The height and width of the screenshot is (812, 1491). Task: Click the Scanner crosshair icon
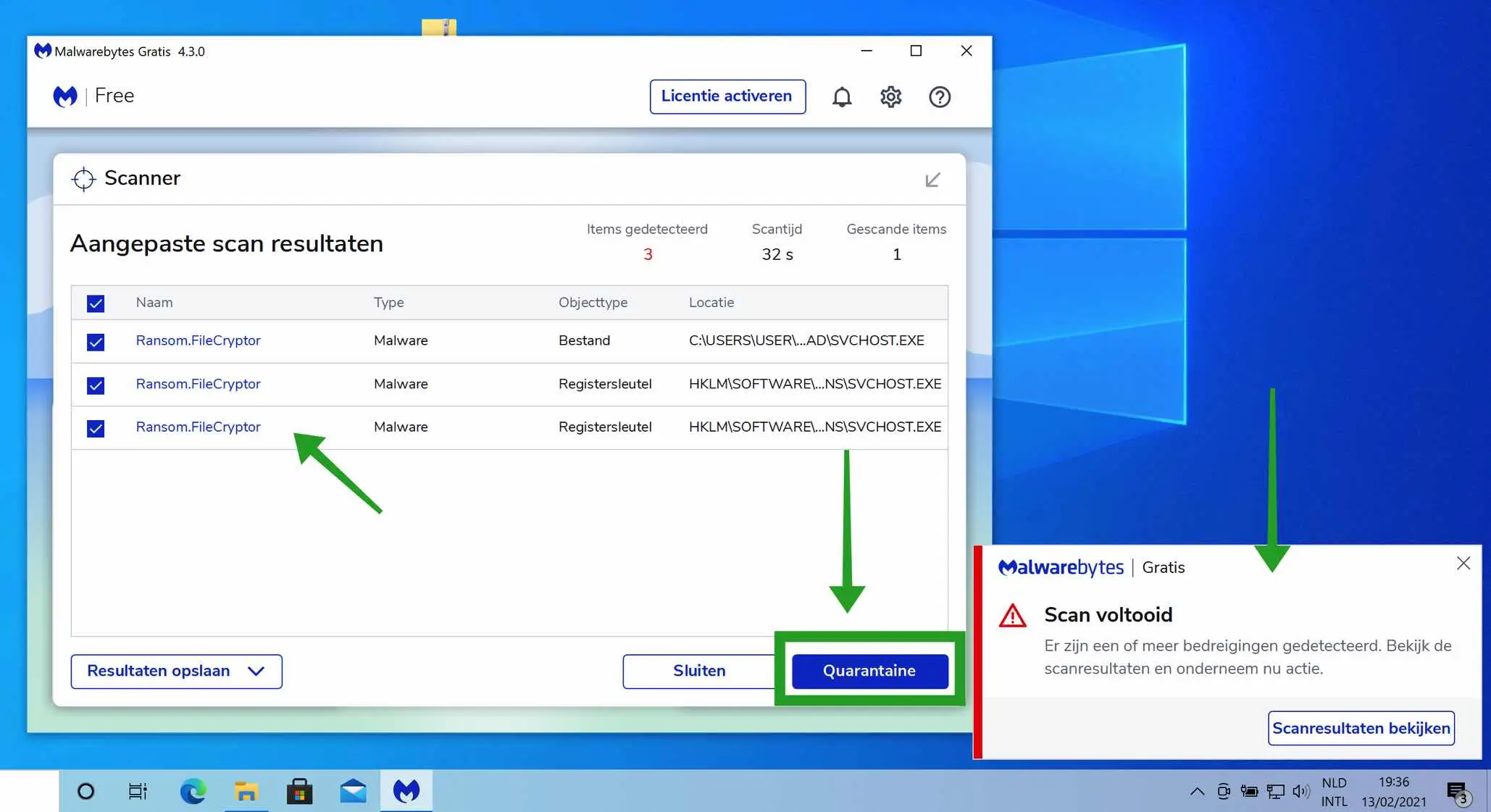click(x=83, y=179)
